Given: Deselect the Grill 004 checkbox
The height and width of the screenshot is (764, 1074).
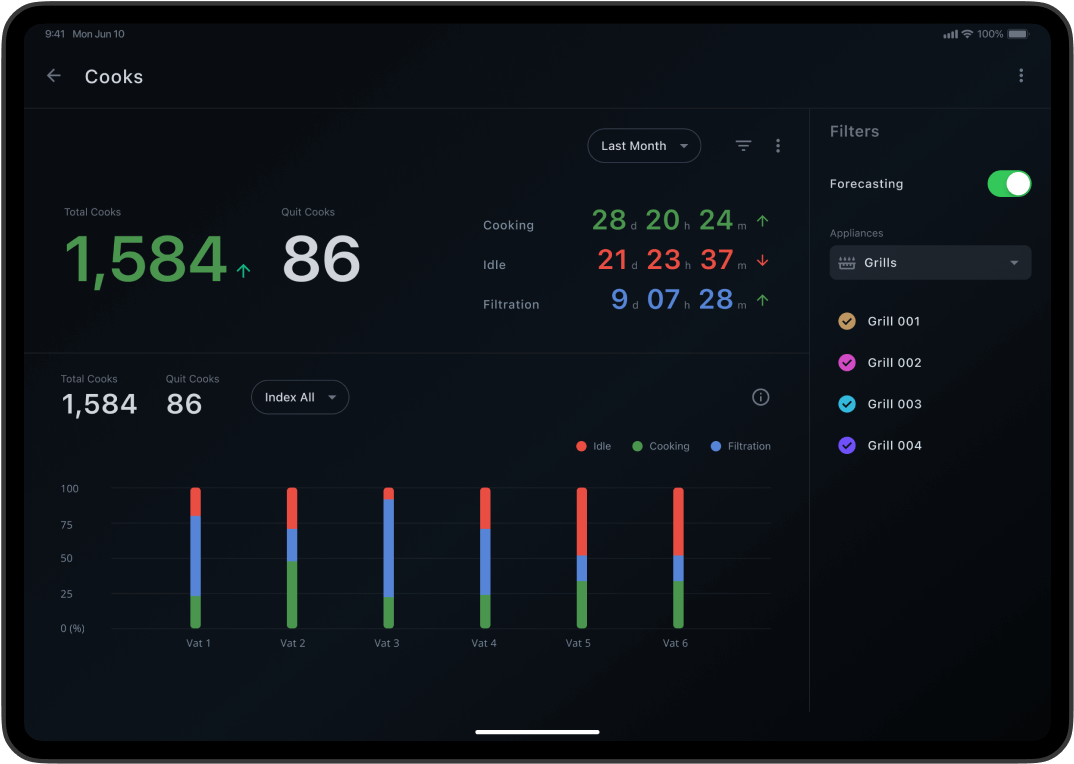Looking at the screenshot, I should point(847,446).
